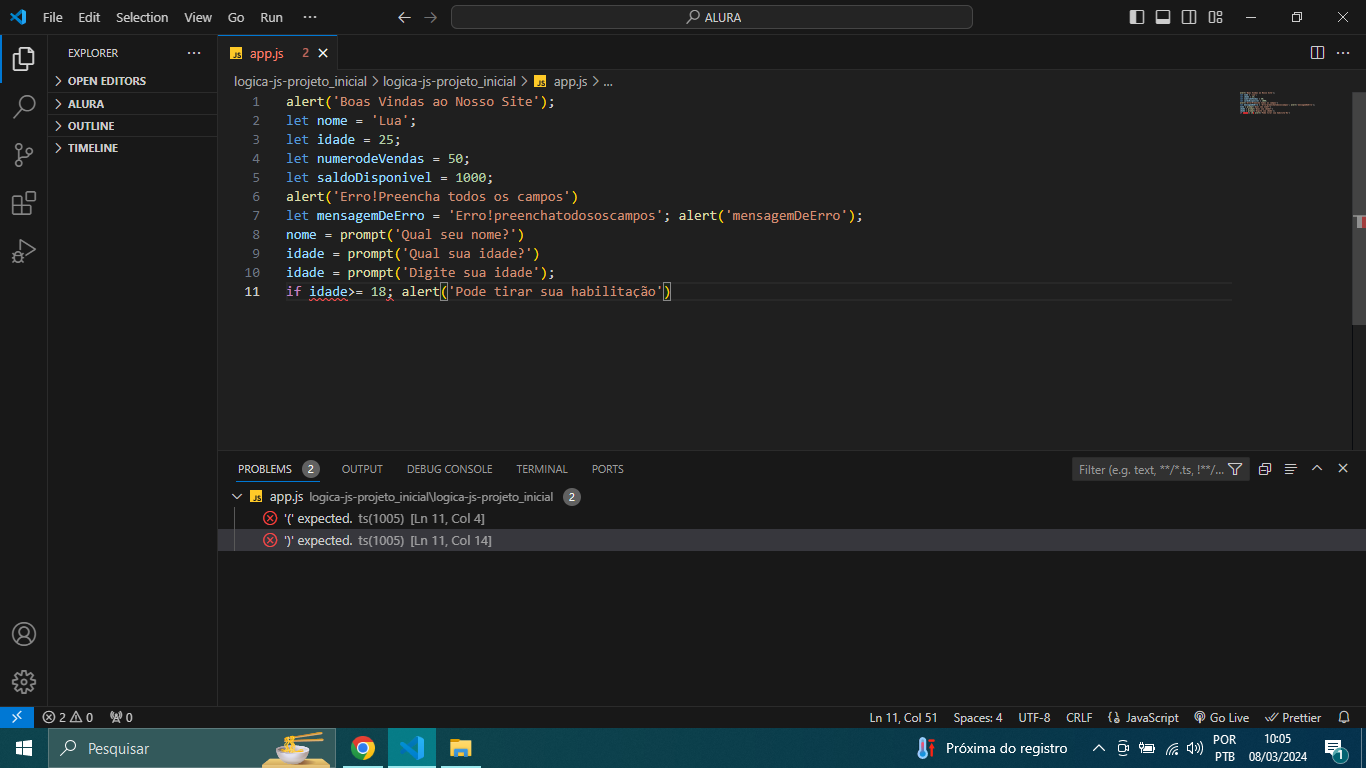
Task: Open File Explorer from the taskbar
Action: click(460, 748)
